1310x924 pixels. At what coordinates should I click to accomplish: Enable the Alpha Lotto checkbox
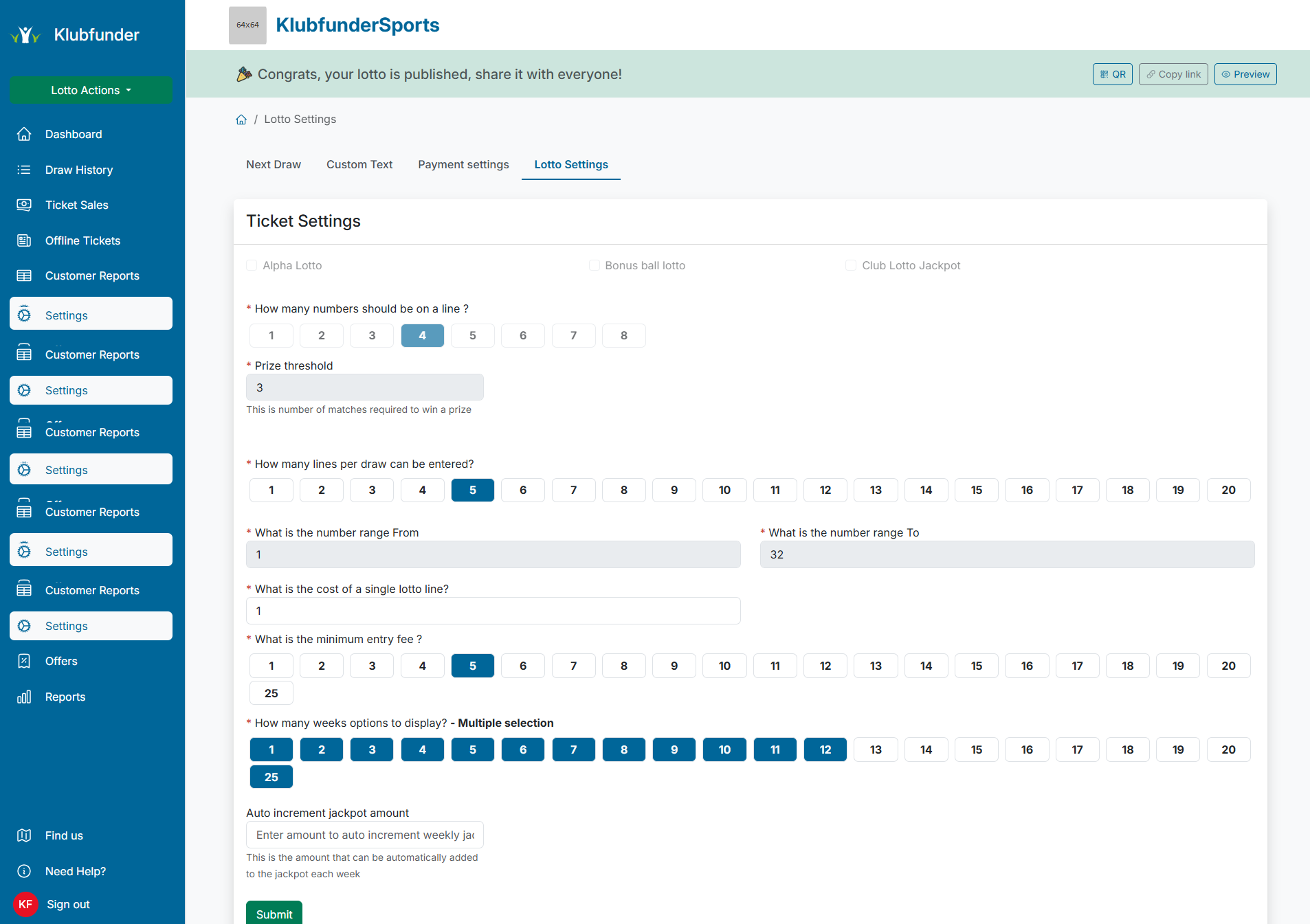[252, 265]
